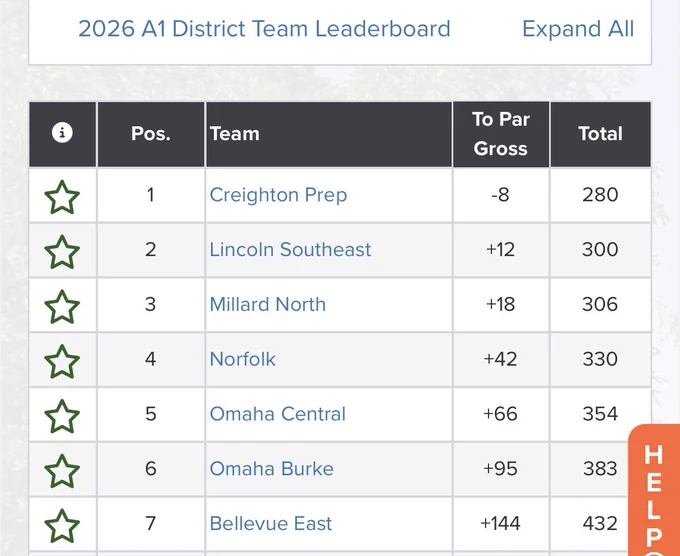Star the Millard North team row
This screenshot has height=556, width=680.
coord(62,307)
